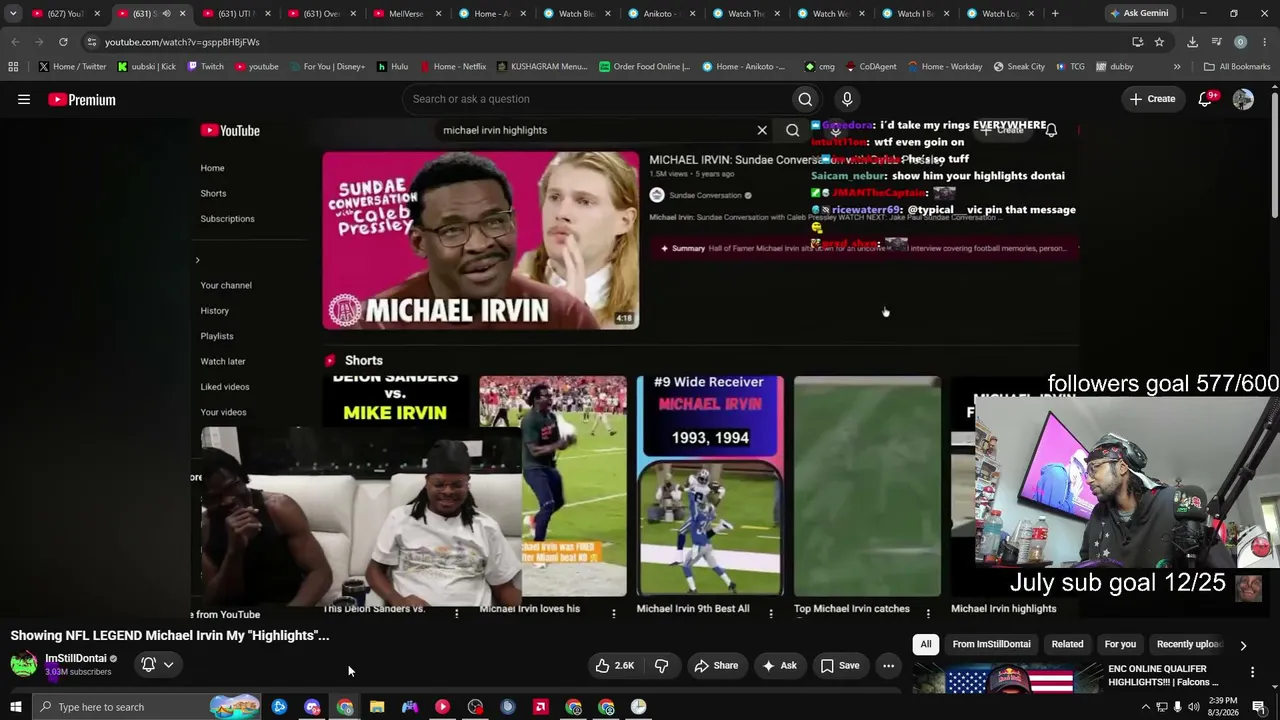This screenshot has width=1280, height=720.
Task: Open the Home / Twitter bookmark
Action: click(x=72, y=67)
